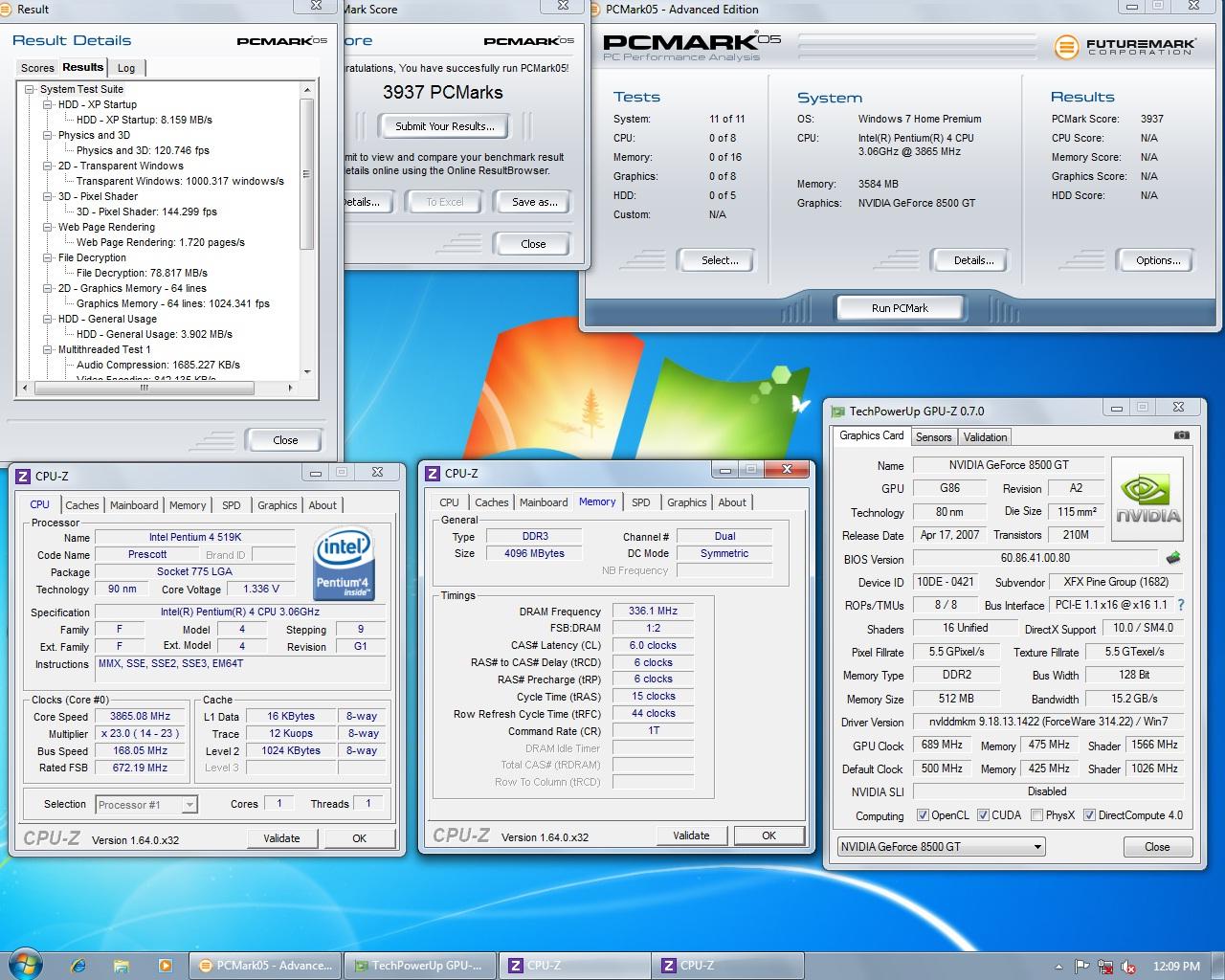Viewport: 1225px width, 980px height.
Task: Click the Close button in PCMark Score dialog
Action: [533, 244]
